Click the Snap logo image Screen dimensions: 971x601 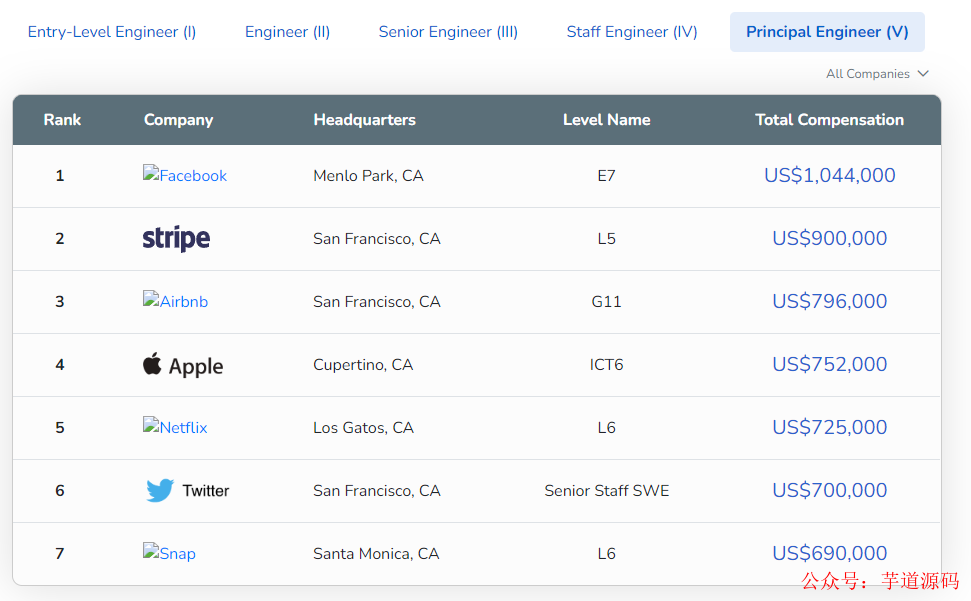169,553
